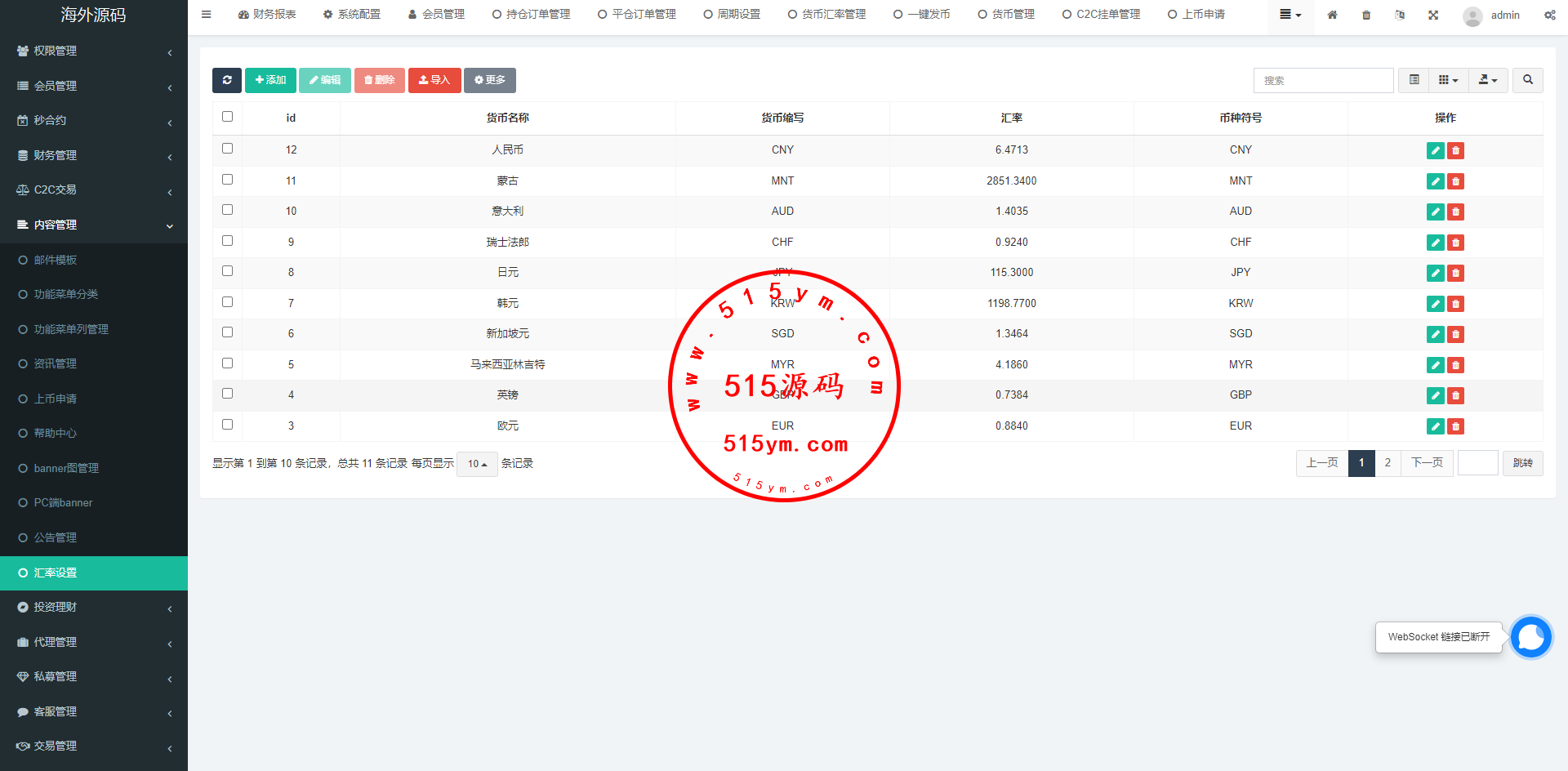Click the trash icon in top navigation bar
The height and width of the screenshot is (771, 1568).
pyautogui.click(x=1366, y=15)
